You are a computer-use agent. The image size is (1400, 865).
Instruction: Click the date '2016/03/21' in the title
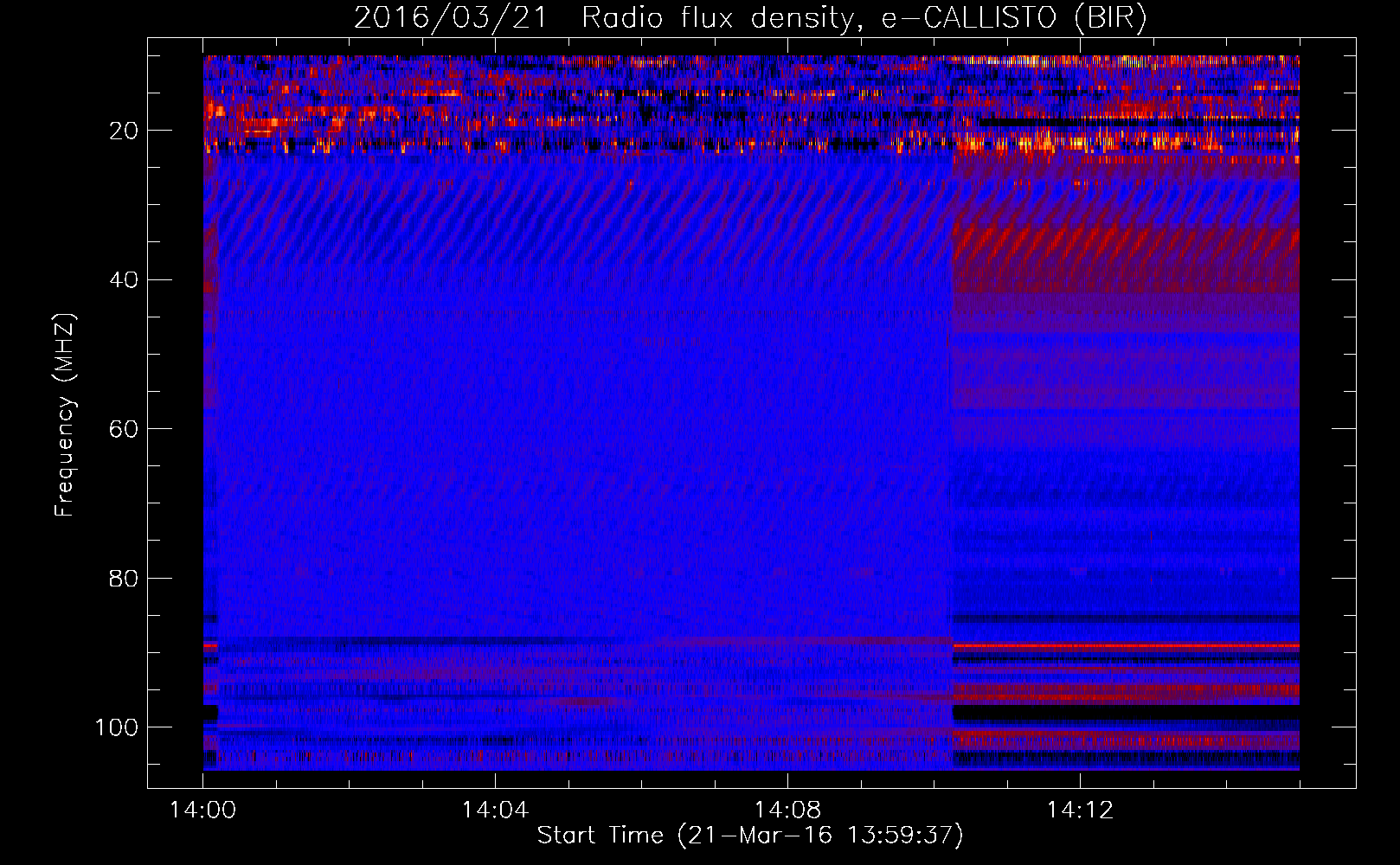pos(451,18)
